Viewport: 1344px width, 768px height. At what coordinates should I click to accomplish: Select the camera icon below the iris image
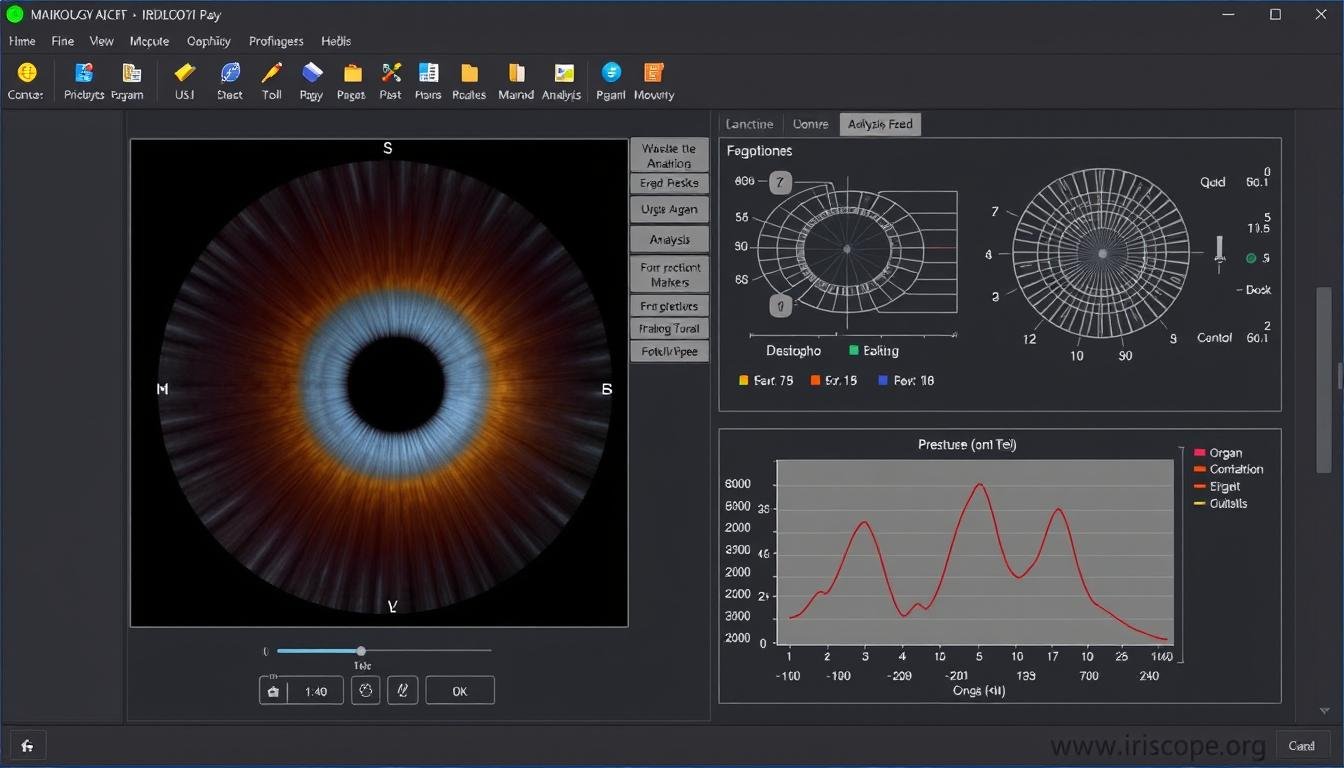tap(273, 690)
